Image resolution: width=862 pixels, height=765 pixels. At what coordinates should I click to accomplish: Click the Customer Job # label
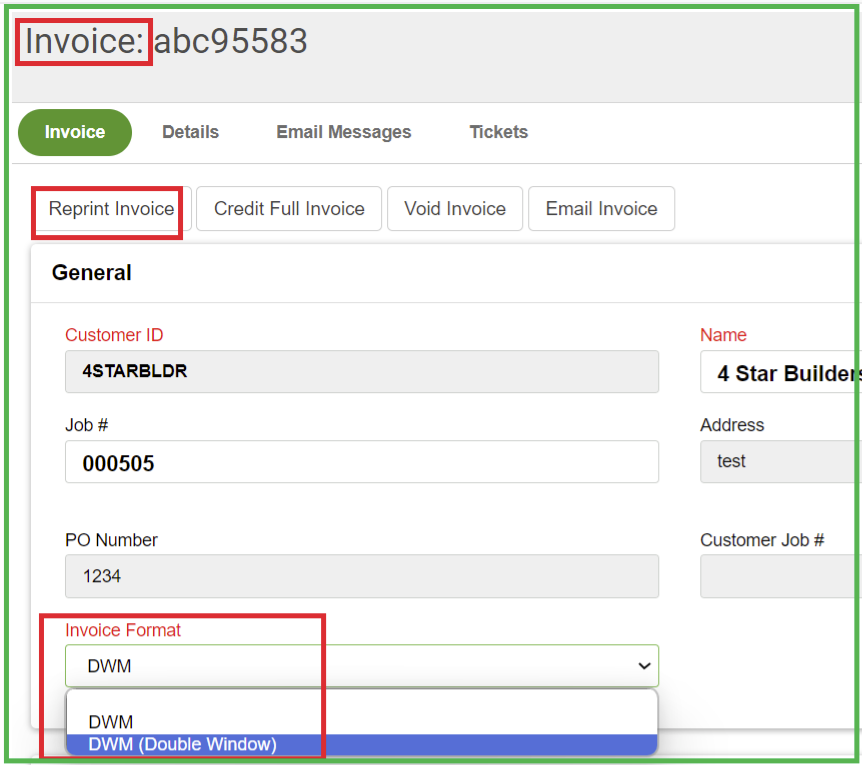coord(762,540)
